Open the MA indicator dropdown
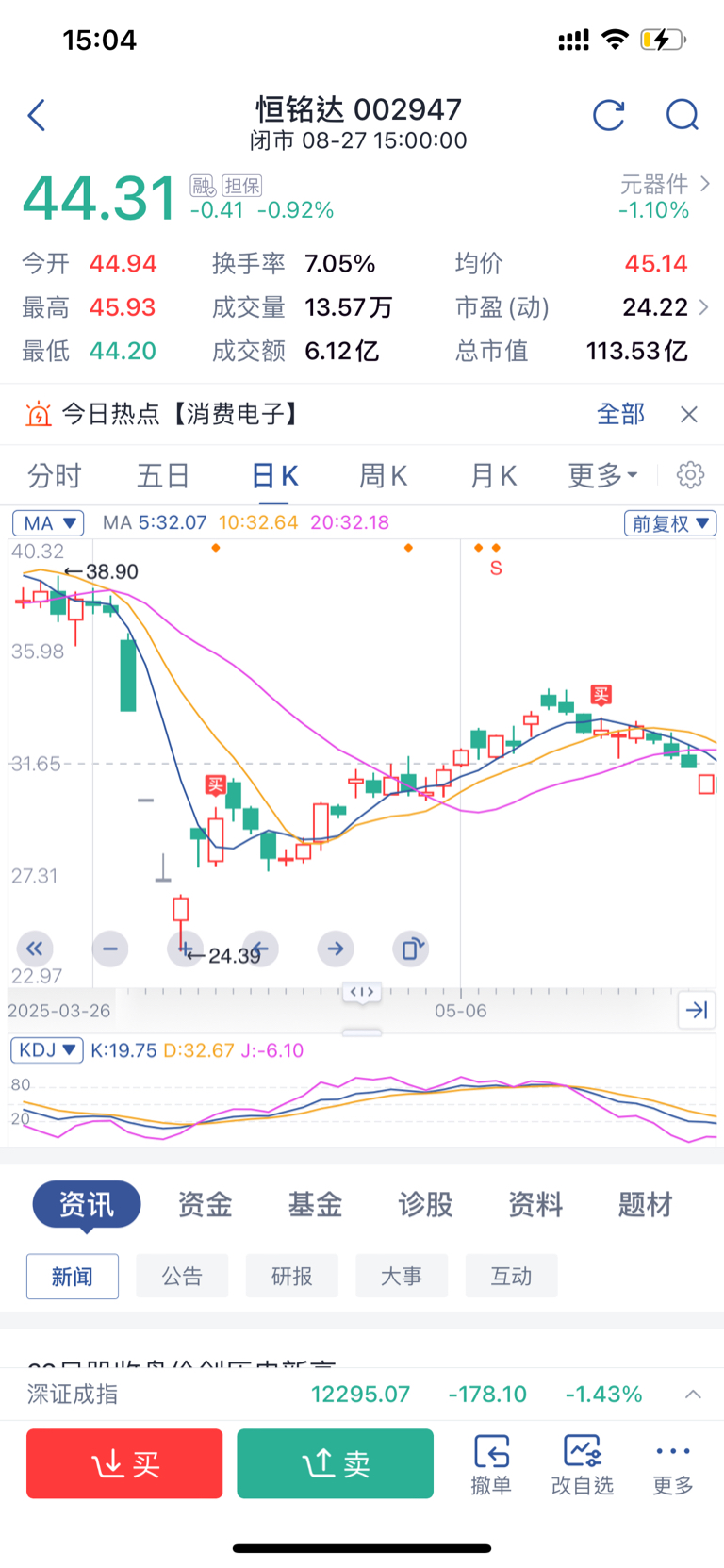This screenshot has width=724, height=1568. pyautogui.click(x=48, y=523)
